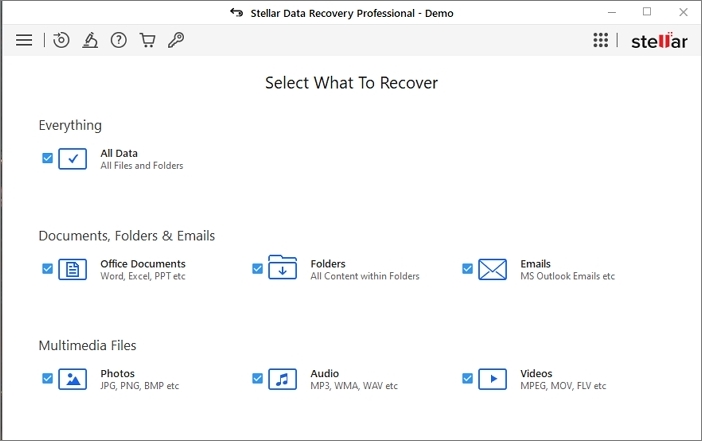702x441 pixels.
Task: Click the resume recovery icon
Action: coord(61,40)
